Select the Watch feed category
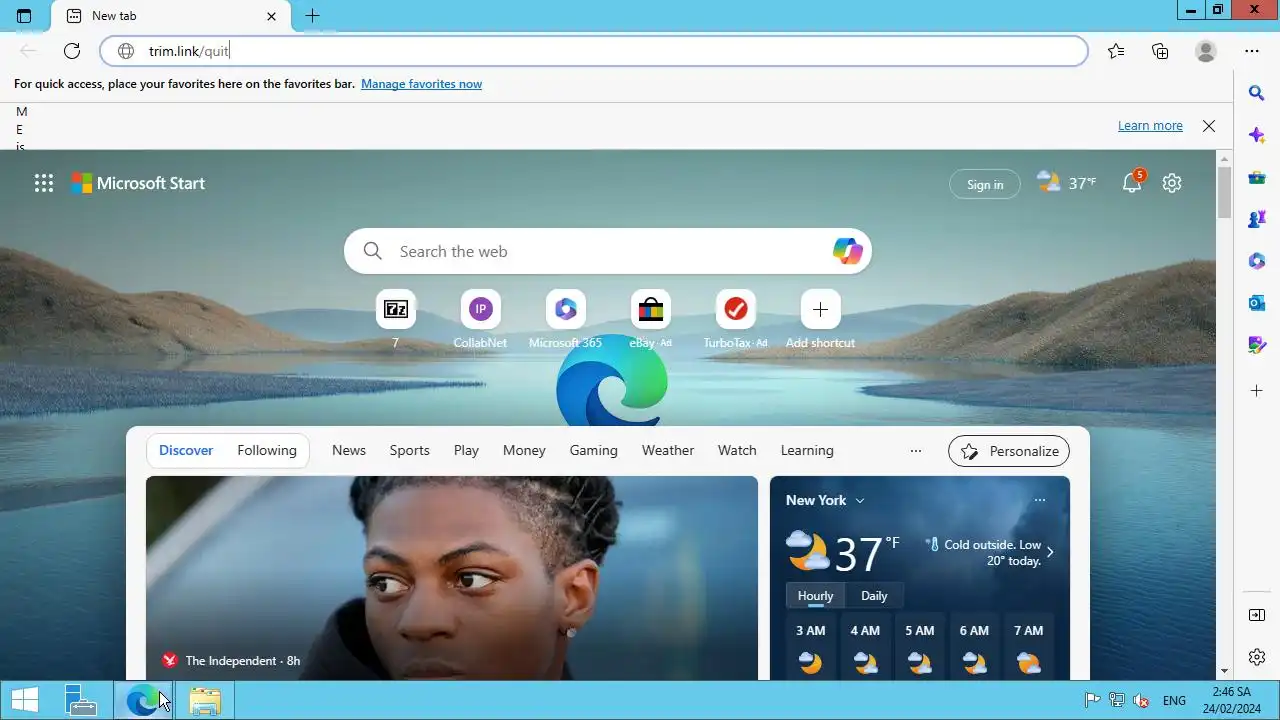Screen dimensions: 1280x720 [x=737, y=450]
